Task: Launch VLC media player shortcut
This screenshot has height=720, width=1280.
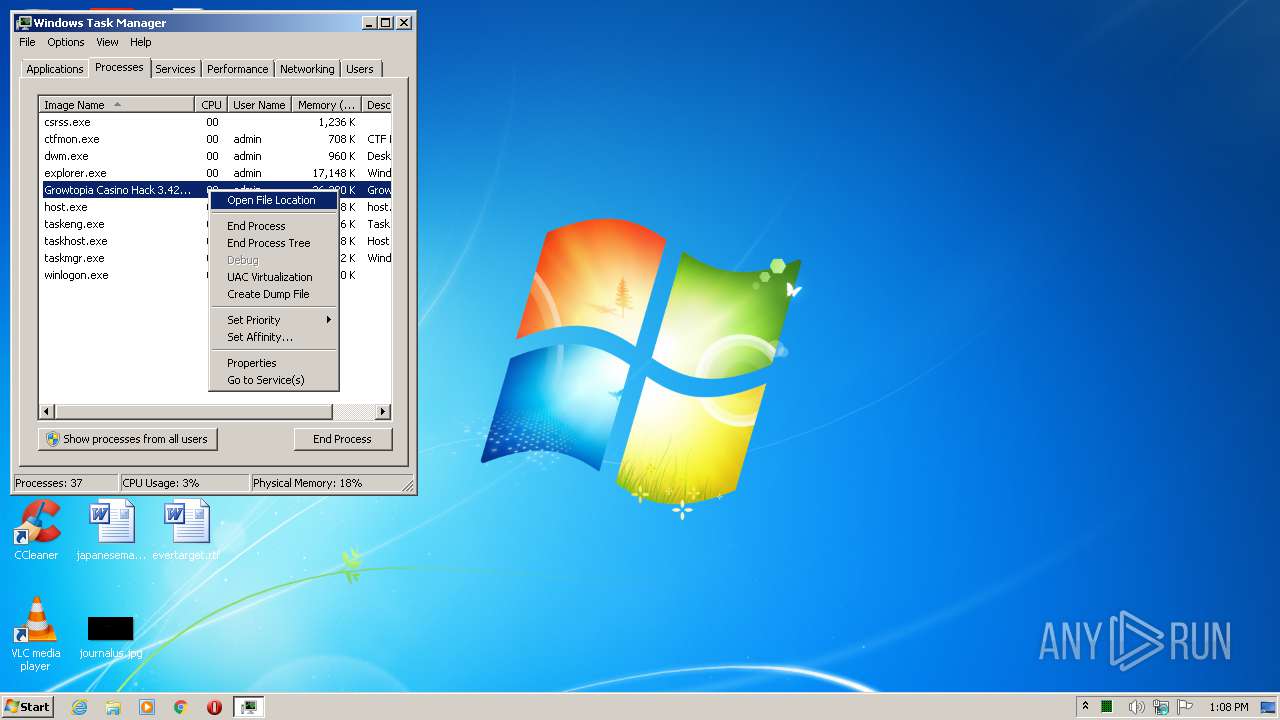Action: click(x=36, y=634)
